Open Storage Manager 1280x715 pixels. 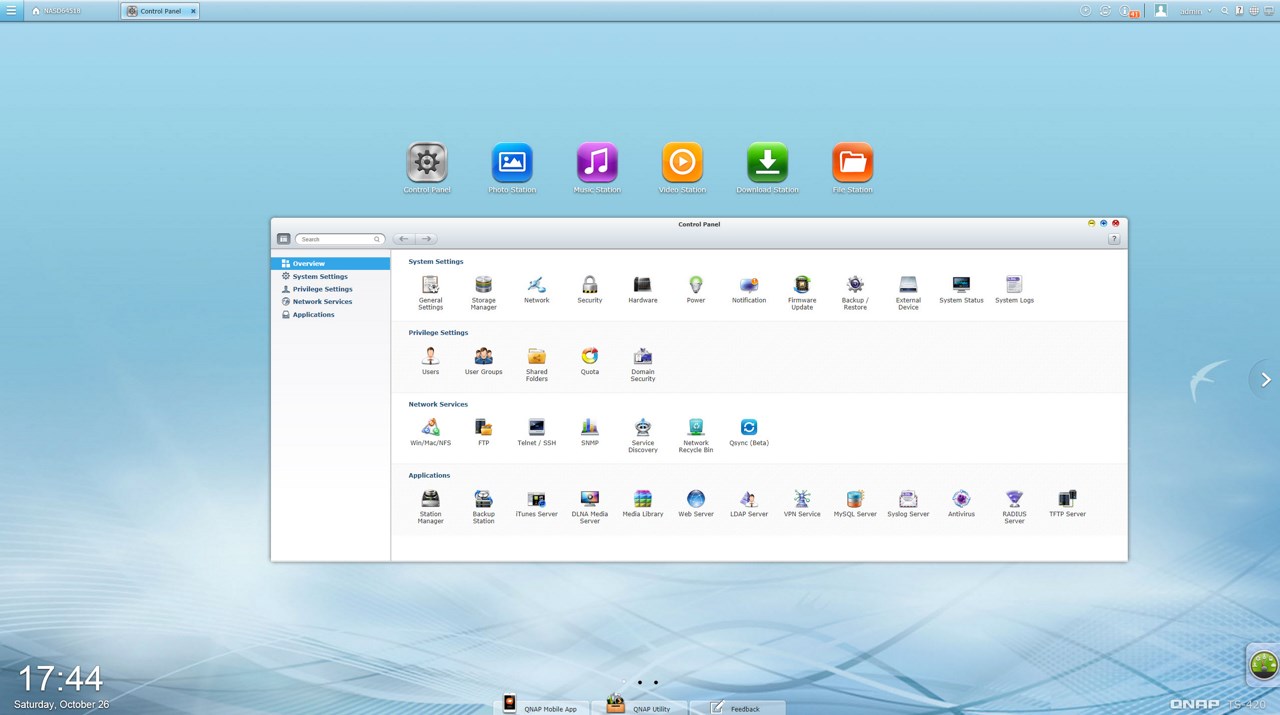(x=483, y=292)
